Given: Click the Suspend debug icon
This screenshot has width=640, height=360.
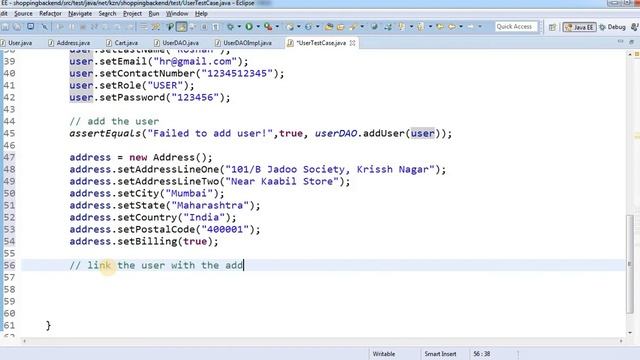Looking at the screenshot, I should pyautogui.click(x=71, y=27).
